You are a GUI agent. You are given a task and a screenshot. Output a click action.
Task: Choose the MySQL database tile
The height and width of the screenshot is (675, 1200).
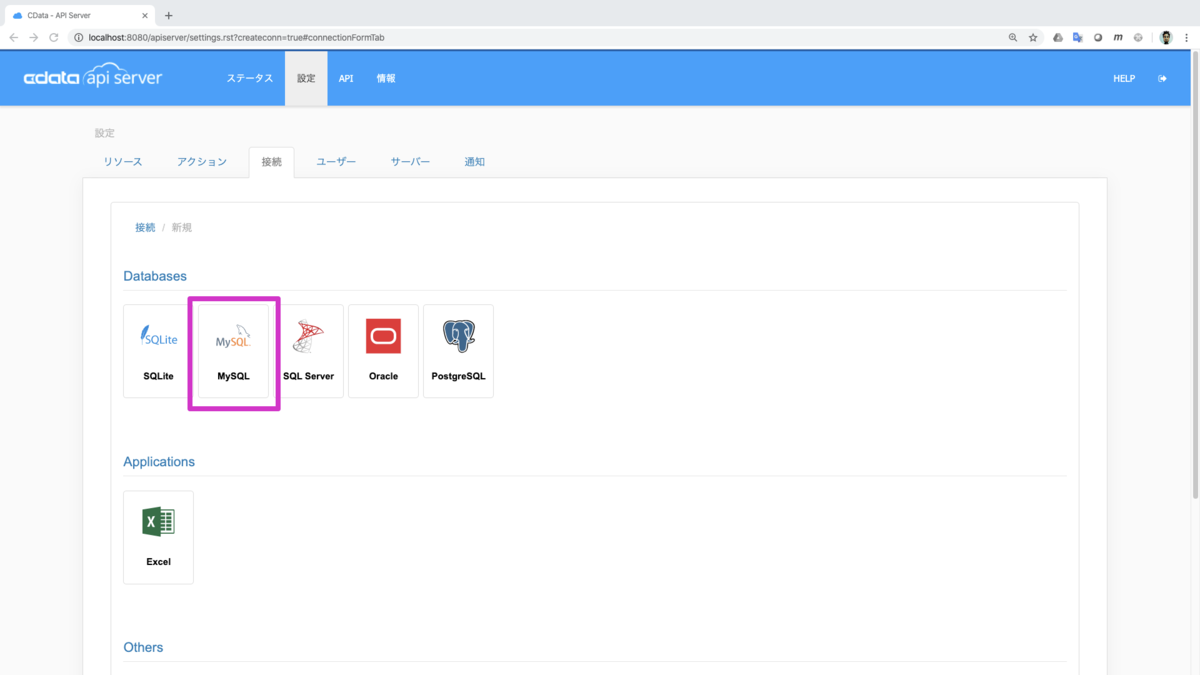pyautogui.click(x=233, y=351)
